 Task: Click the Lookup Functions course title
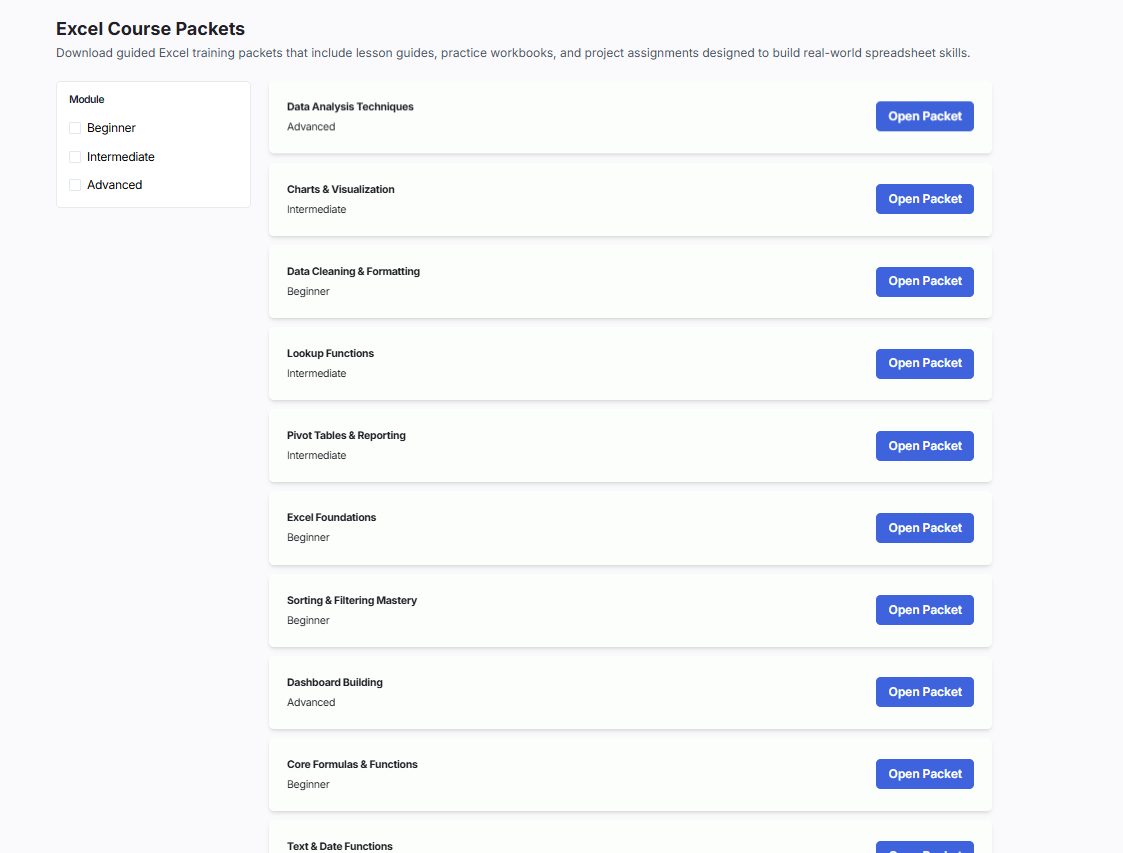pos(330,353)
